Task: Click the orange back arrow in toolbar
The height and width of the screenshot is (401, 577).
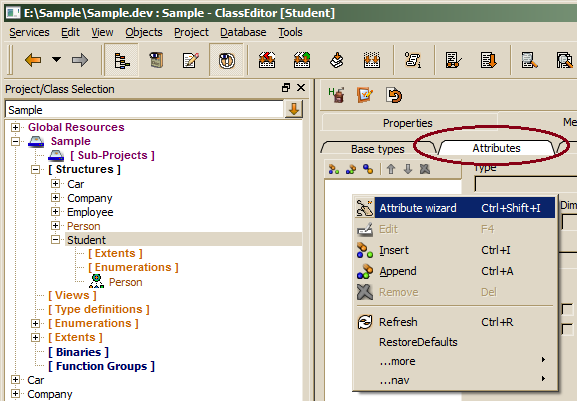Action: [x=33, y=60]
